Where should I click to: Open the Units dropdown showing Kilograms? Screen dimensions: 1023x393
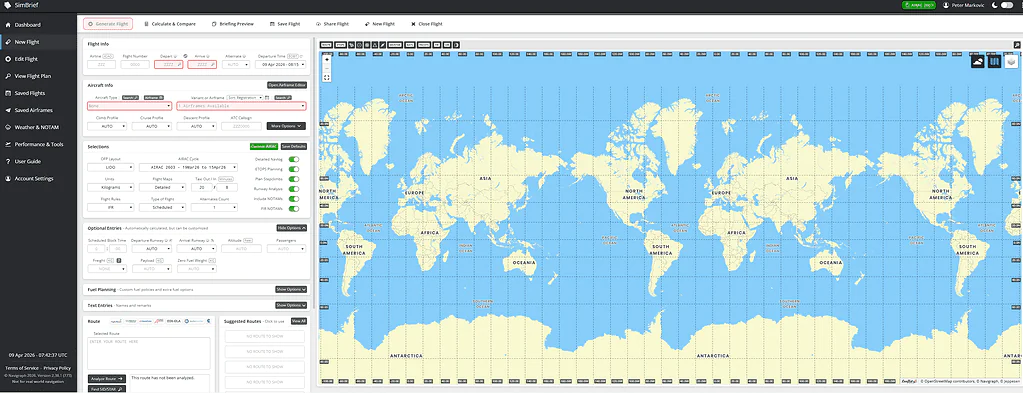(110, 187)
